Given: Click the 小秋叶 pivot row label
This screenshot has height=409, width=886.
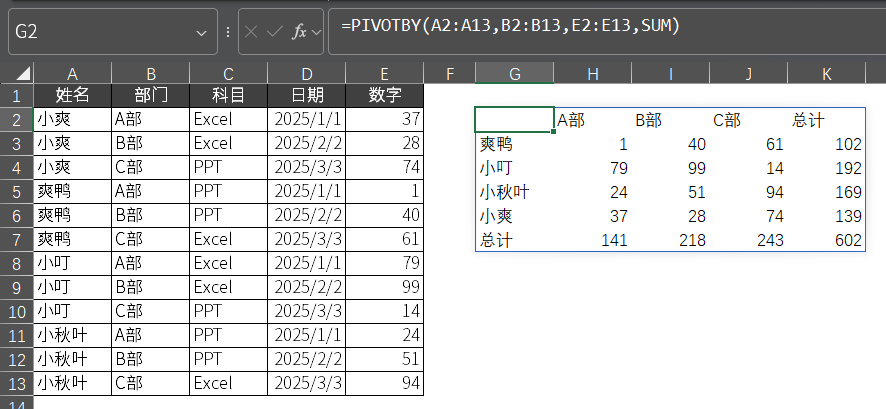Looking at the screenshot, I should [515, 192].
